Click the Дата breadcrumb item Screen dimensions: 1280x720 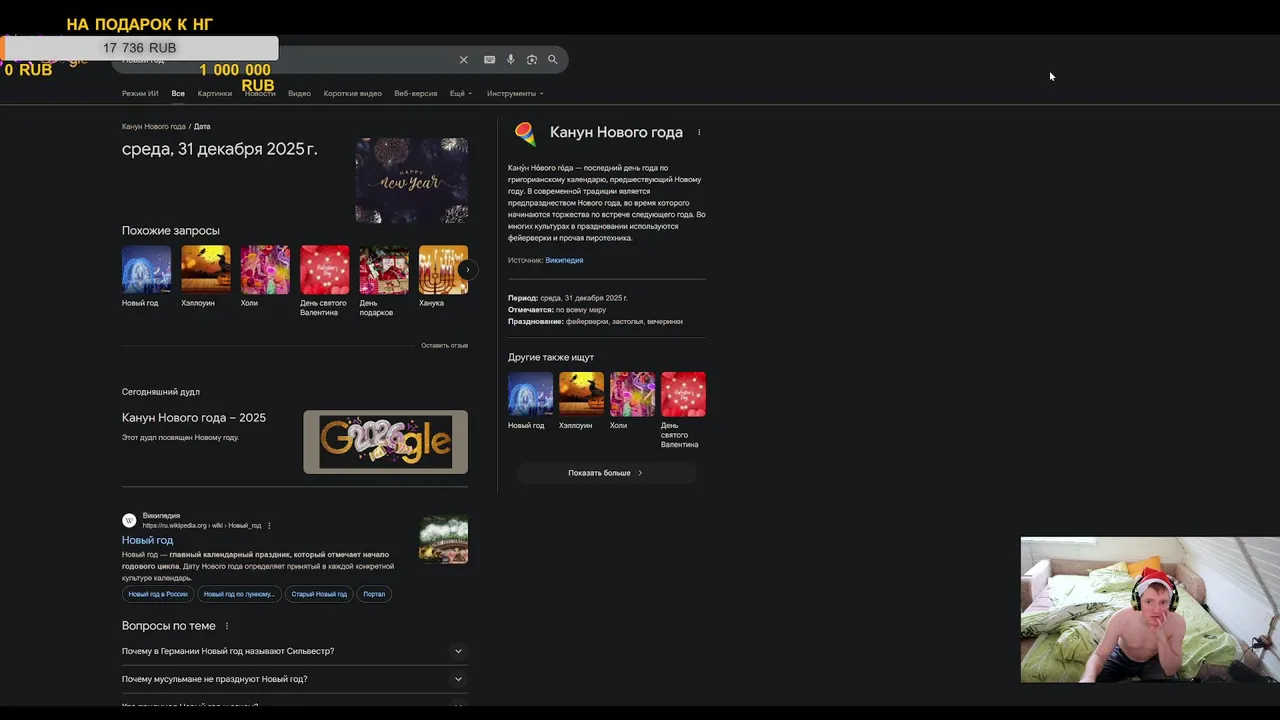pyautogui.click(x=202, y=127)
